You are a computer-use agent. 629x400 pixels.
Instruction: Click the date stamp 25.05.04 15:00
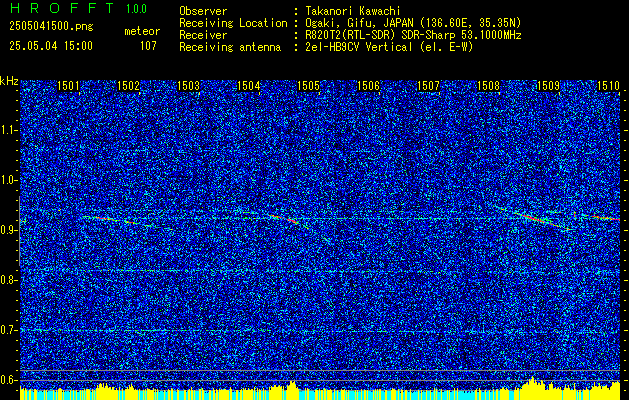click(x=51, y=46)
